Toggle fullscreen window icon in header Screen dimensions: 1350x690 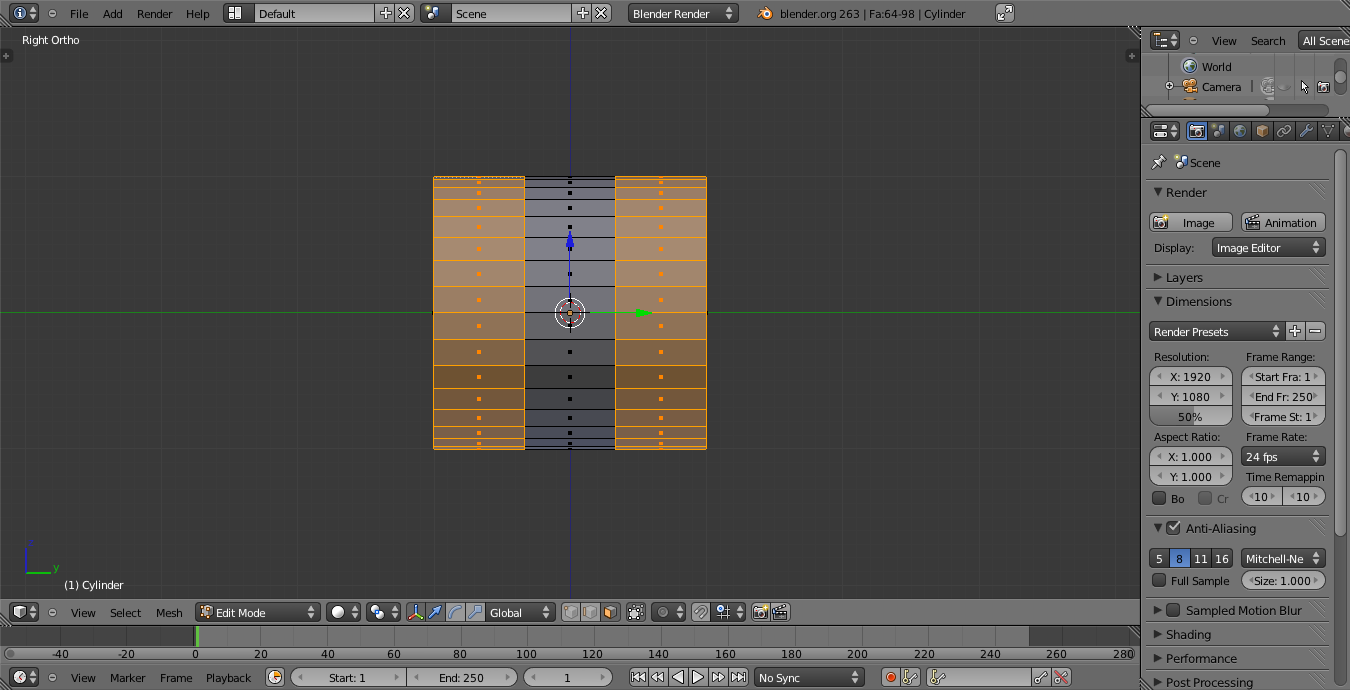(1005, 13)
